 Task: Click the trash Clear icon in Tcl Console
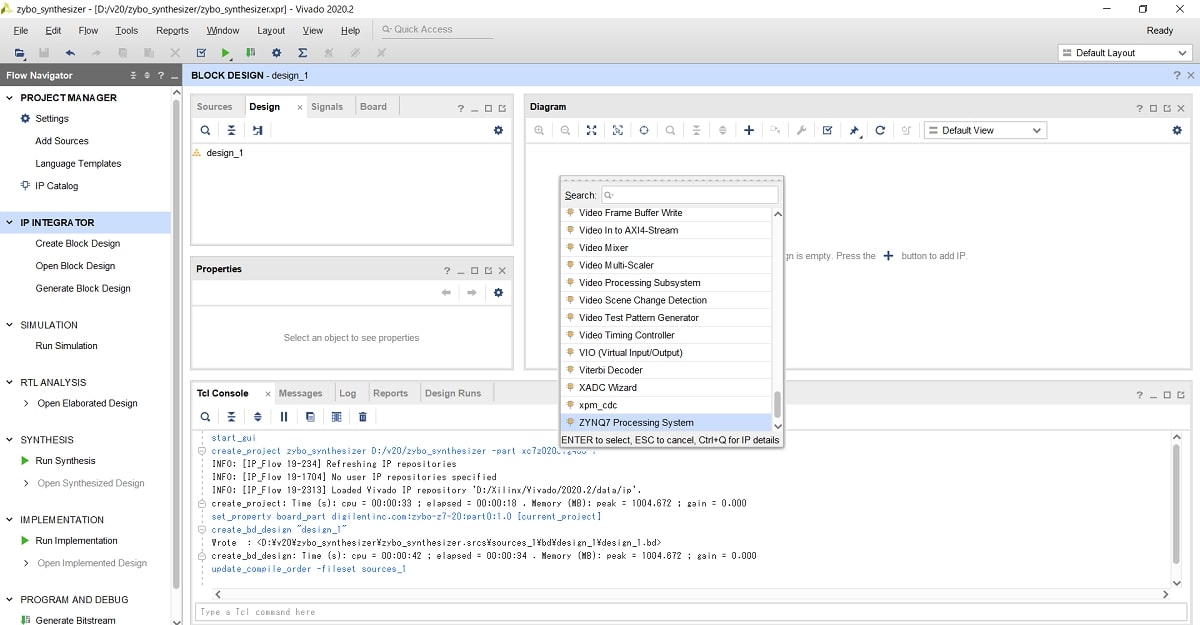pyautogui.click(x=362, y=417)
